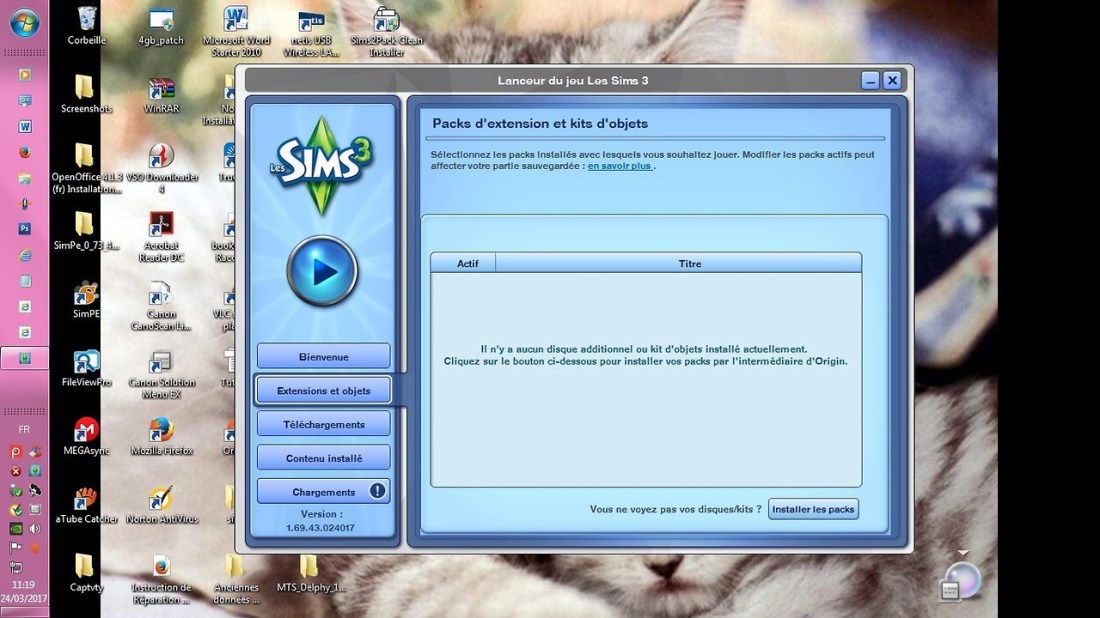Open the Contenu installé tab
The width and height of the screenshot is (1100, 618).
(x=323, y=459)
